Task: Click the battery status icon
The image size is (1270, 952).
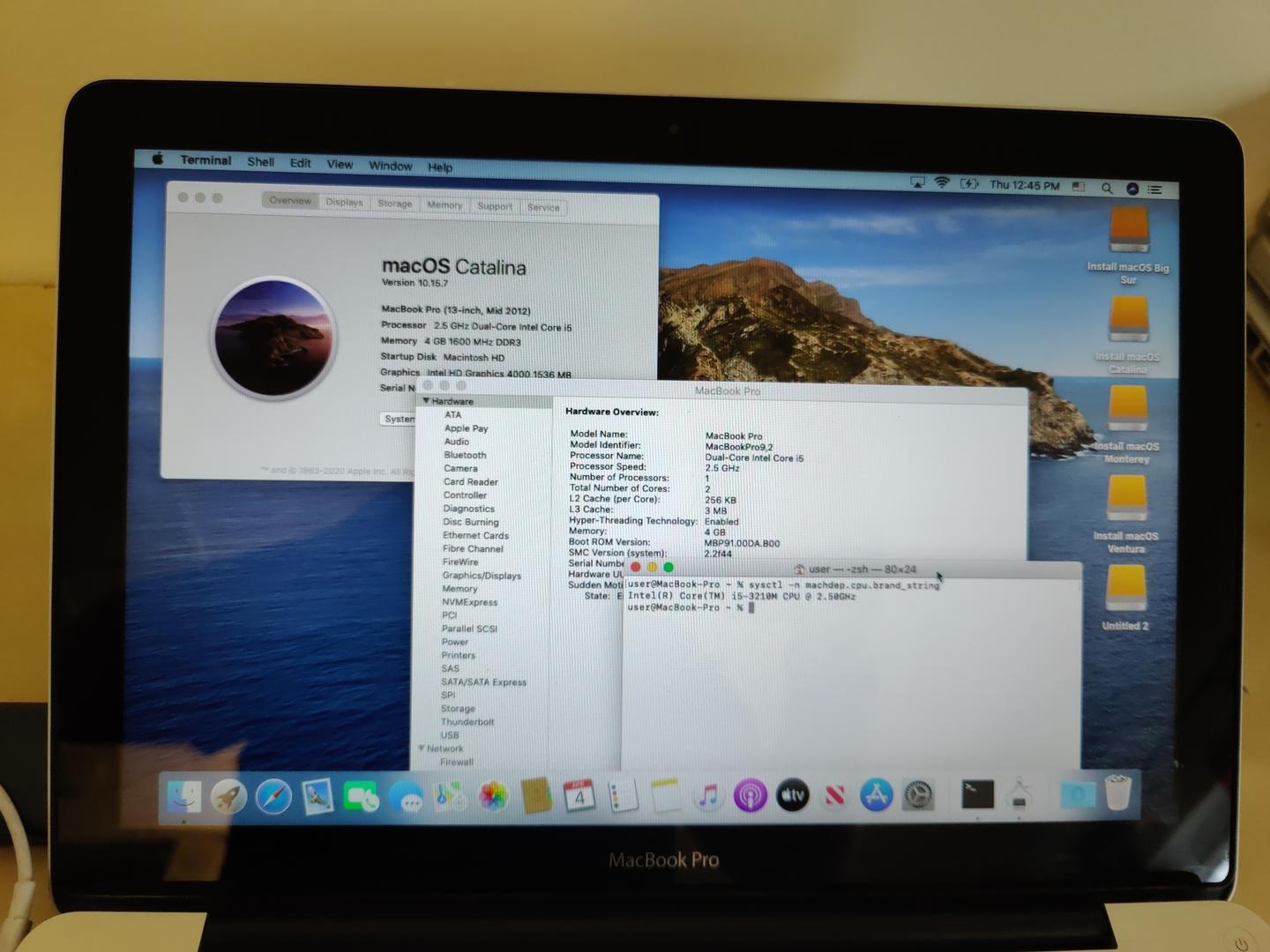Action: tap(969, 184)
